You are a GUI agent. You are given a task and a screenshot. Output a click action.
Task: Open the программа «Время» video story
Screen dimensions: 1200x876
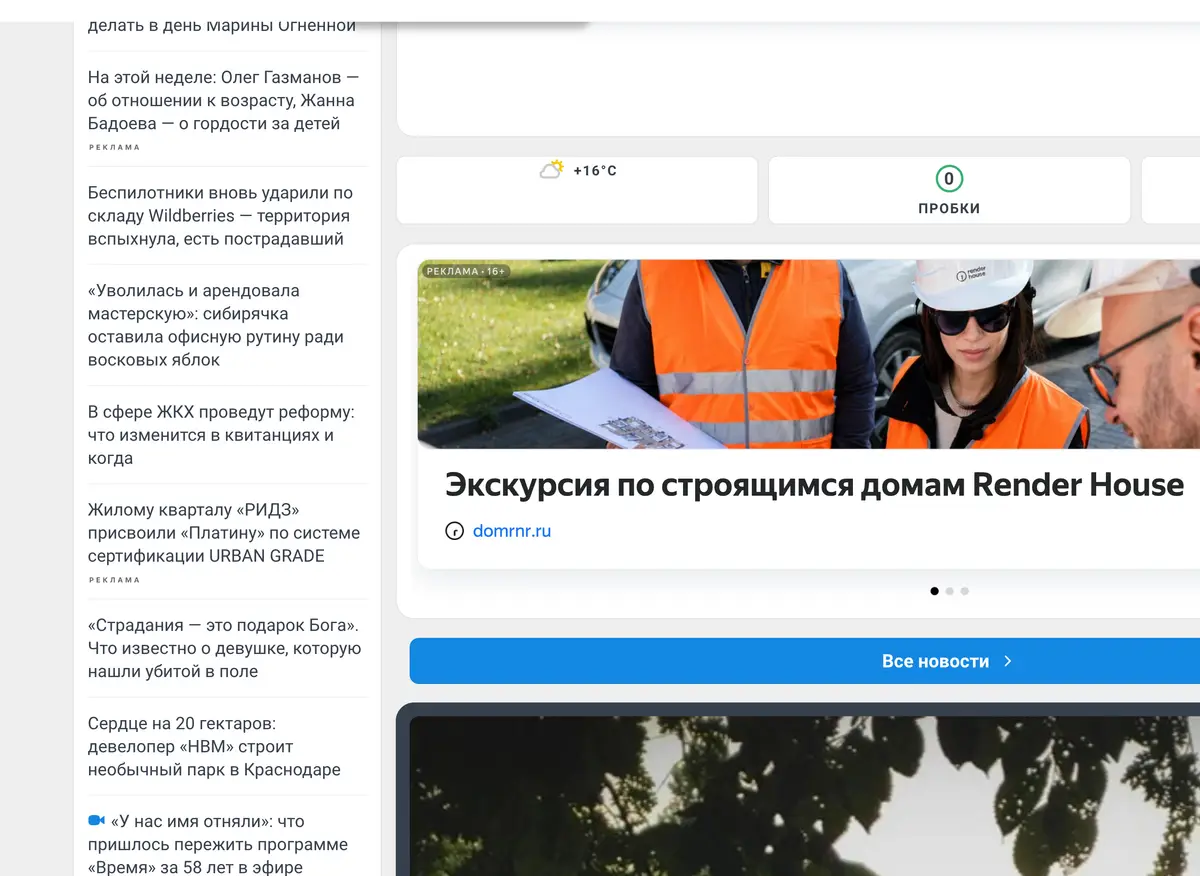tap(218, 844)
